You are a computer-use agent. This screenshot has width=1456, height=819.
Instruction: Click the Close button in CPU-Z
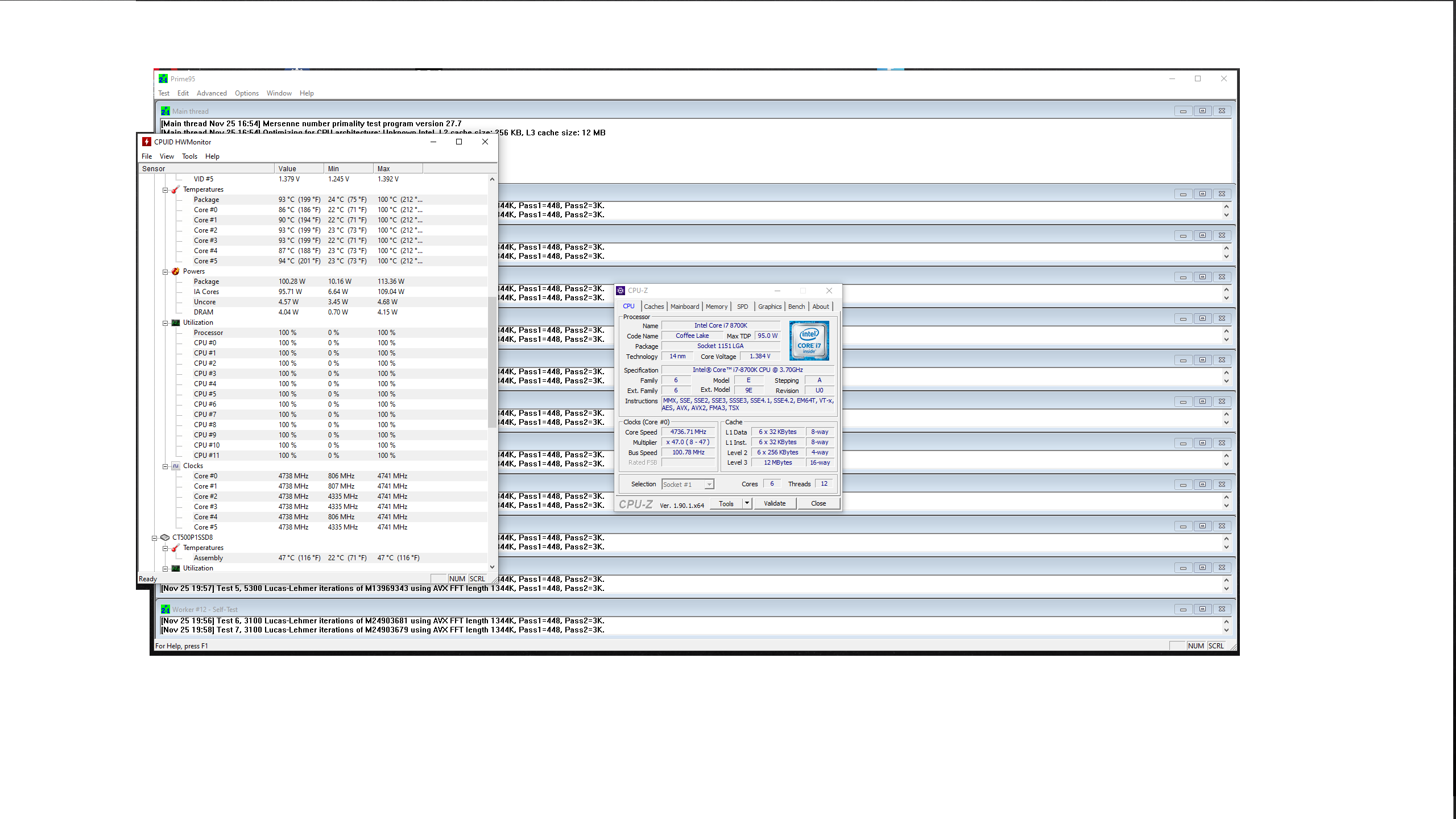[818, 503]
